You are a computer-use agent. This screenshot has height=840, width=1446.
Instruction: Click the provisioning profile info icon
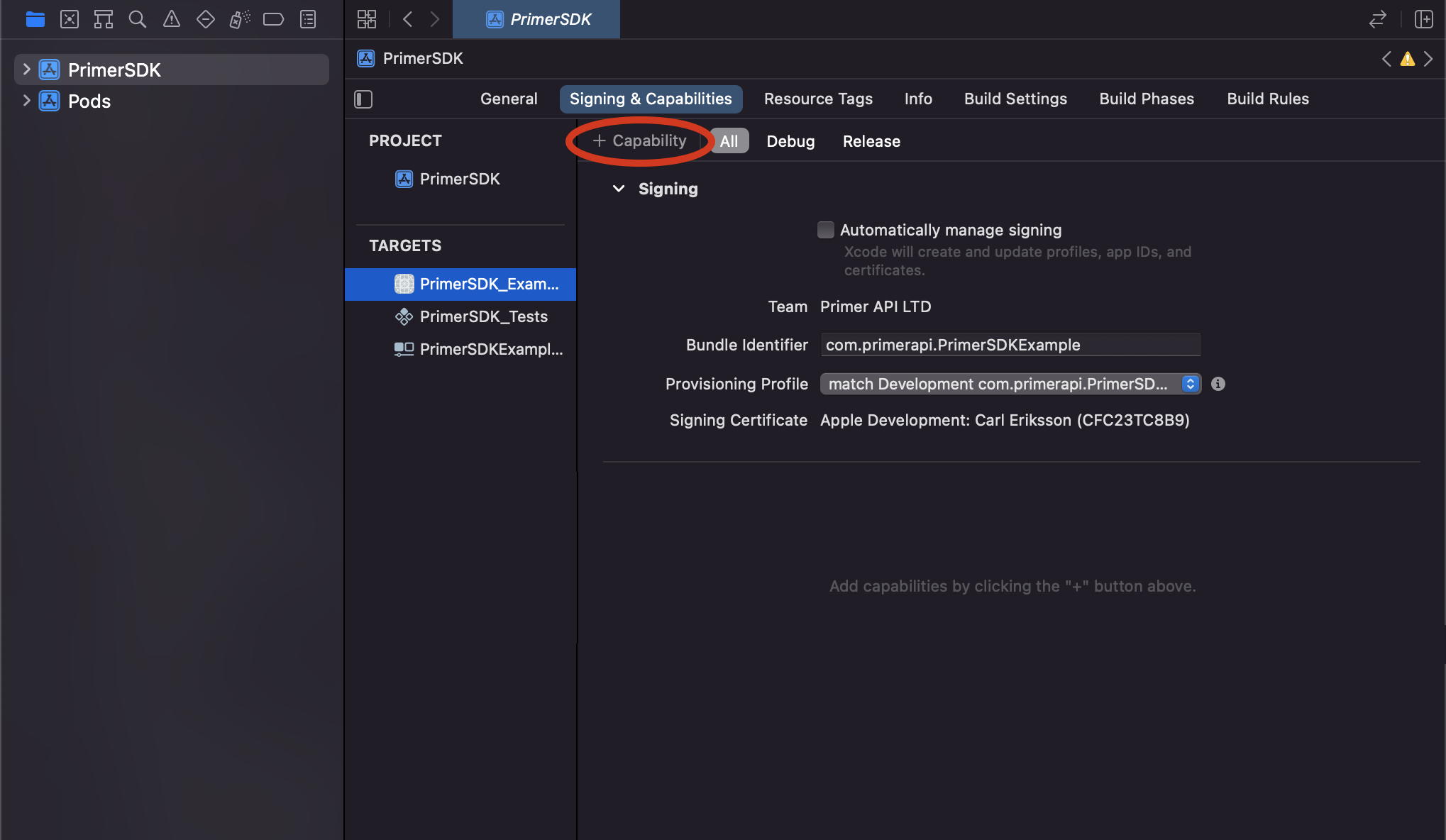[1218, 384]
